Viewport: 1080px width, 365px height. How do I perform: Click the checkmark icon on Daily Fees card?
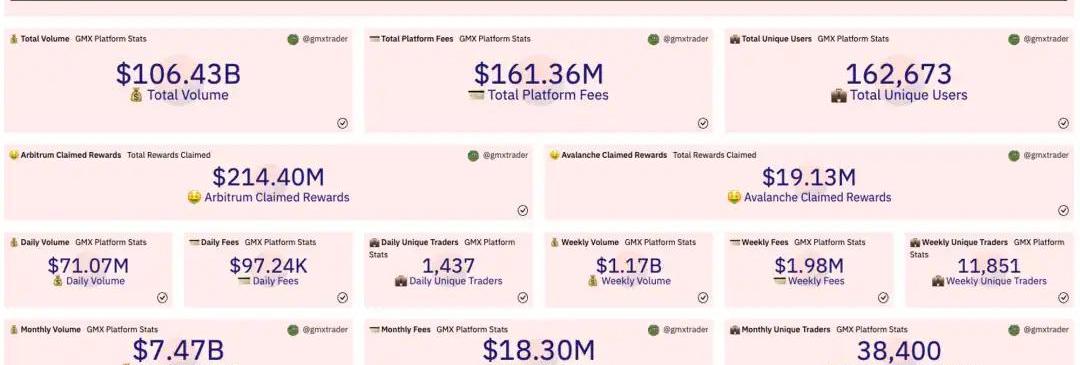coord(342,298)
